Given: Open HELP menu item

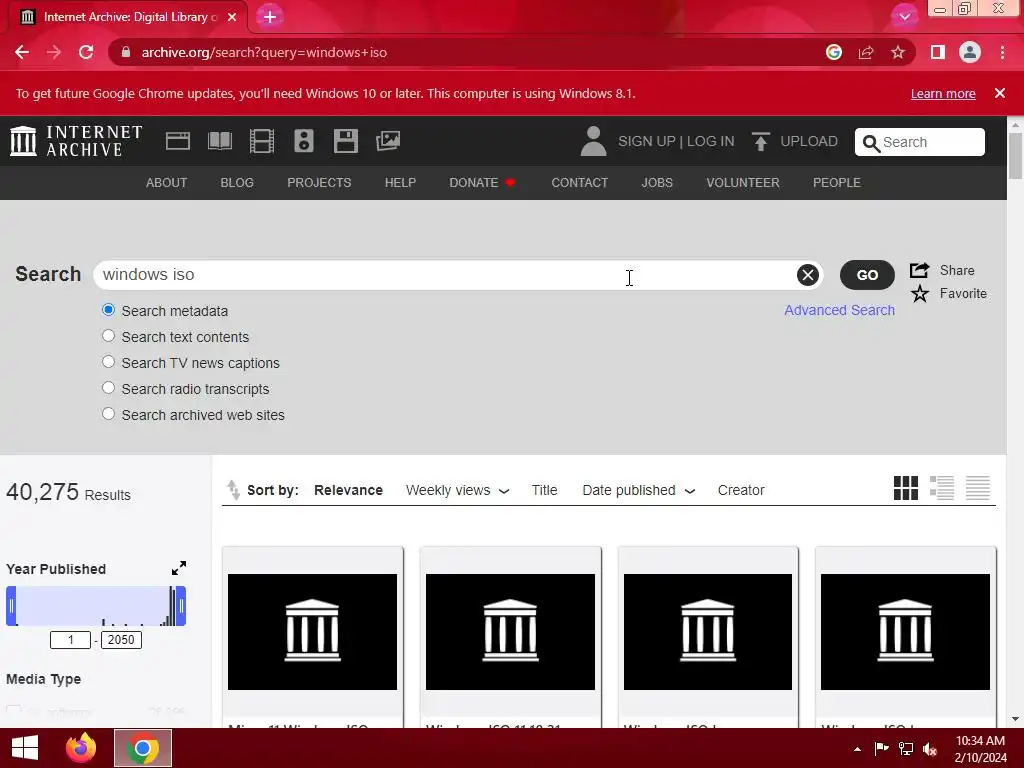Looking at the screenshot, I should (x=400, y=183).
